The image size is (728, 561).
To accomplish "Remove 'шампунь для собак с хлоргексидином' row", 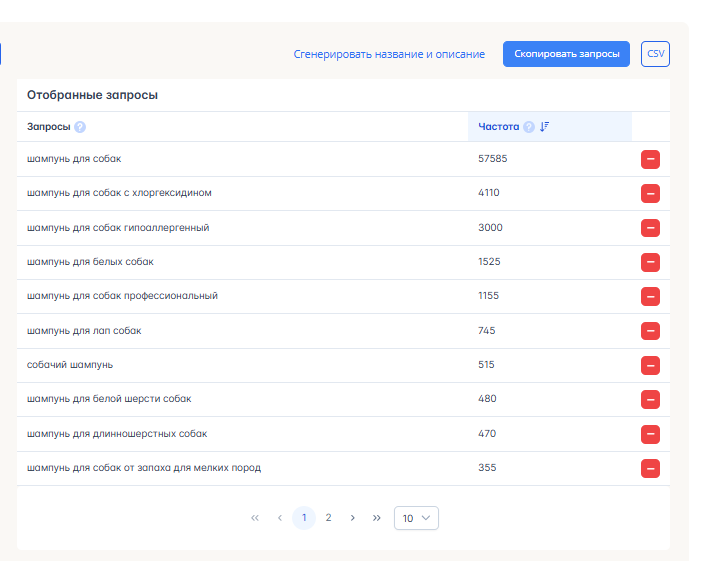I will point(650,193).
